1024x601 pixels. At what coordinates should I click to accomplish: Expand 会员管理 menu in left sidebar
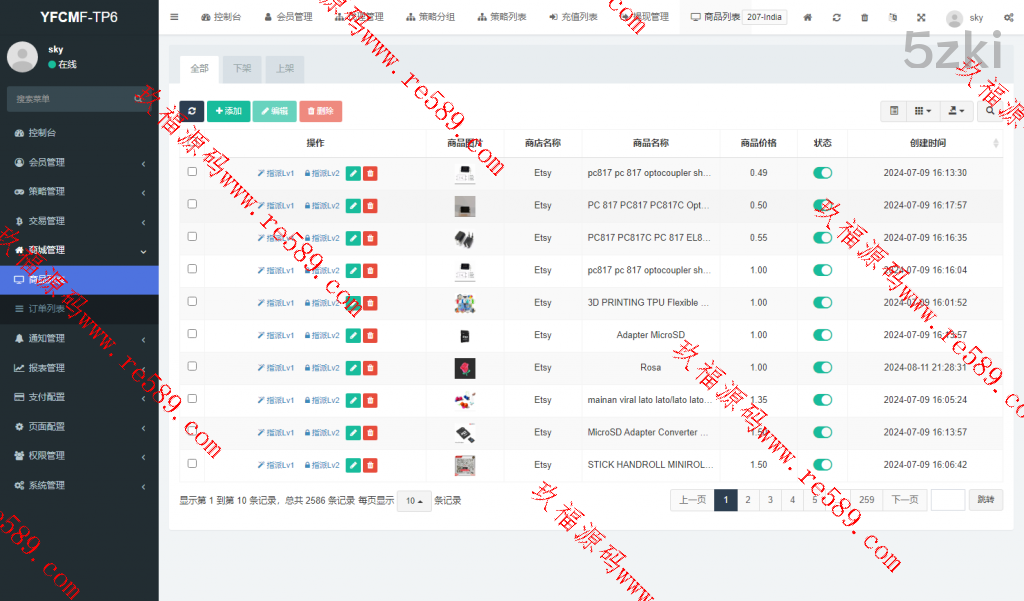(79, 162)
